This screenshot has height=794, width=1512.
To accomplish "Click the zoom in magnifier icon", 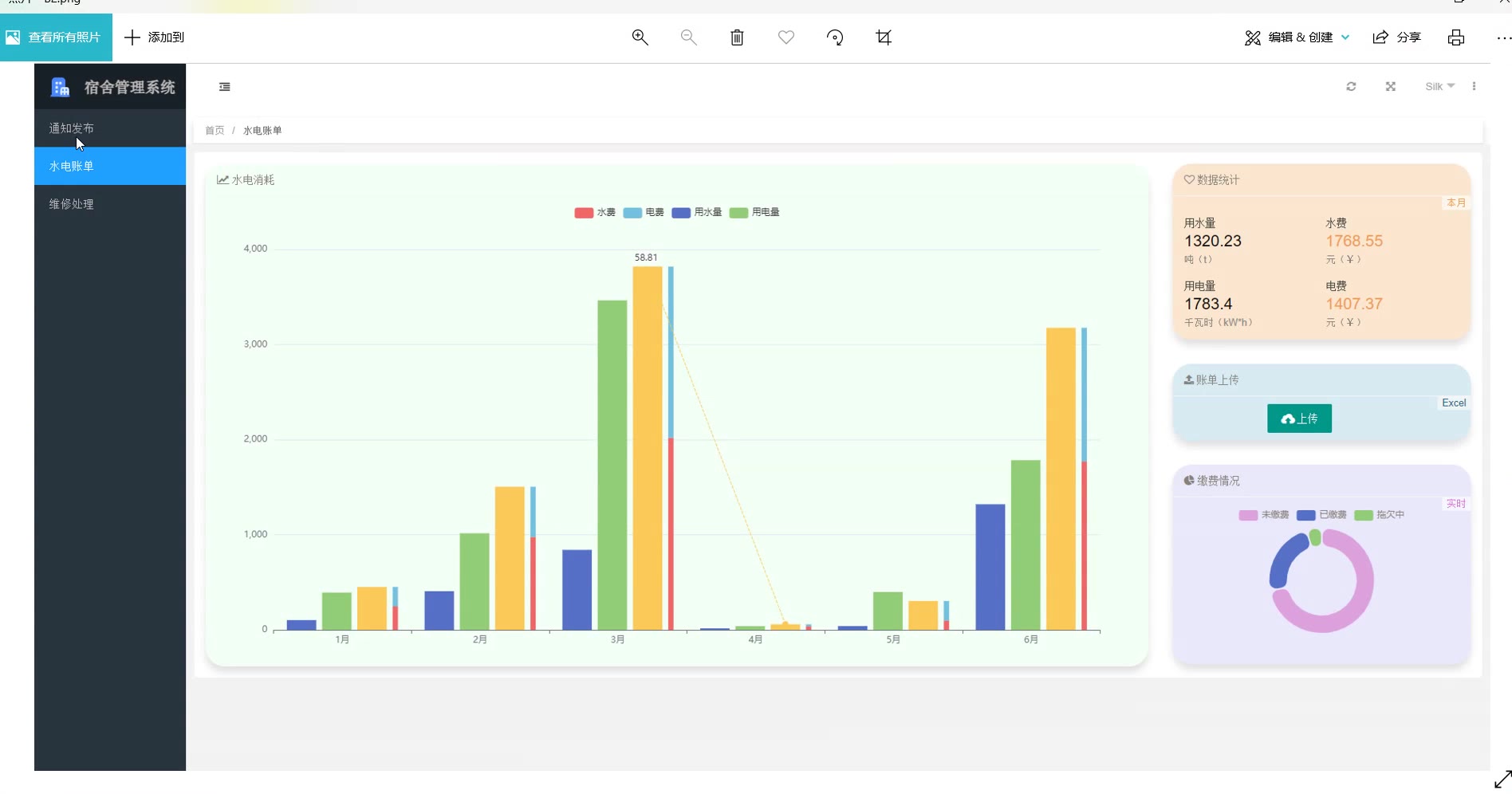I will [640, 37].
